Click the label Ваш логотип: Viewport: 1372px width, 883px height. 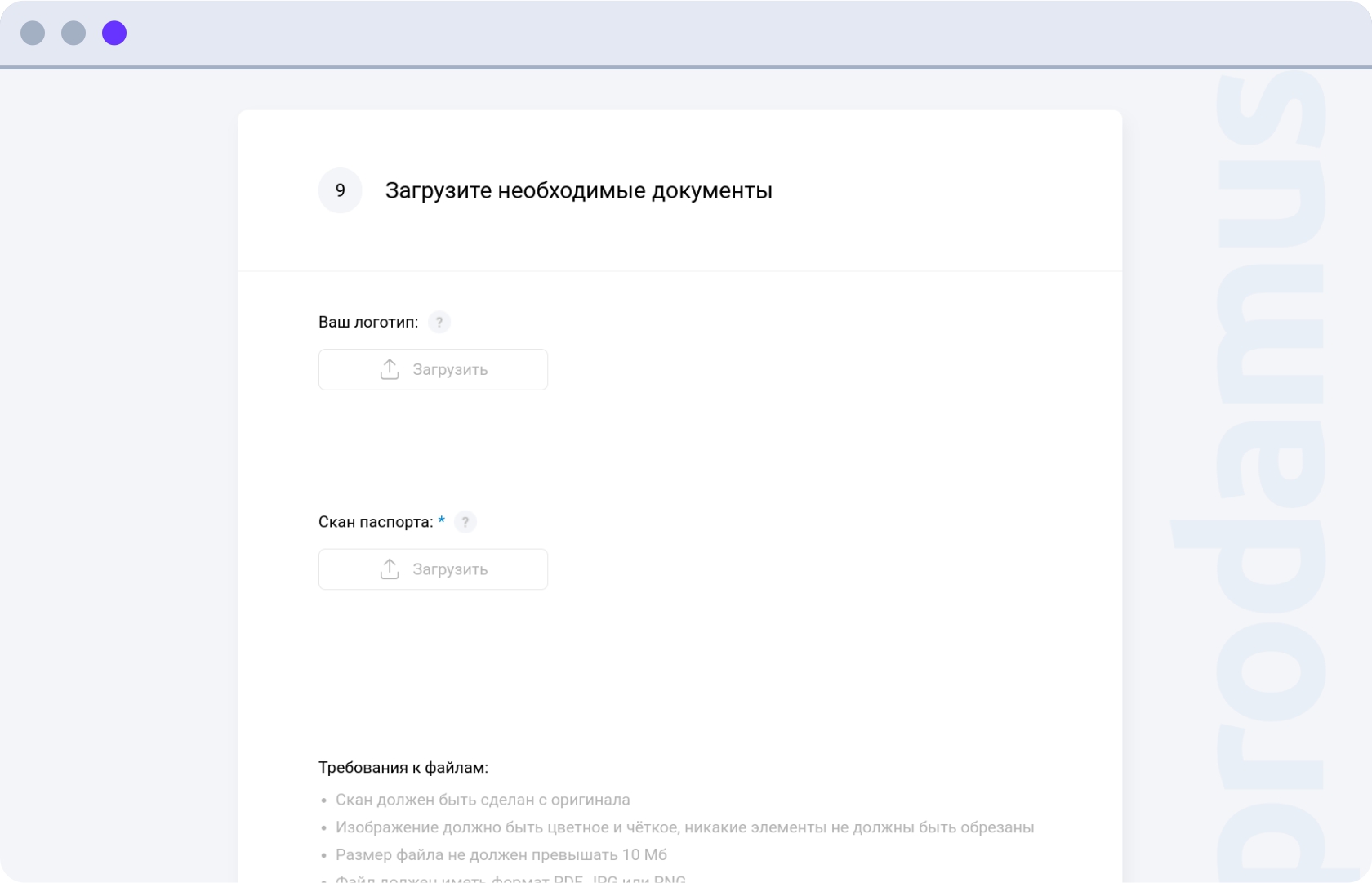368,322
